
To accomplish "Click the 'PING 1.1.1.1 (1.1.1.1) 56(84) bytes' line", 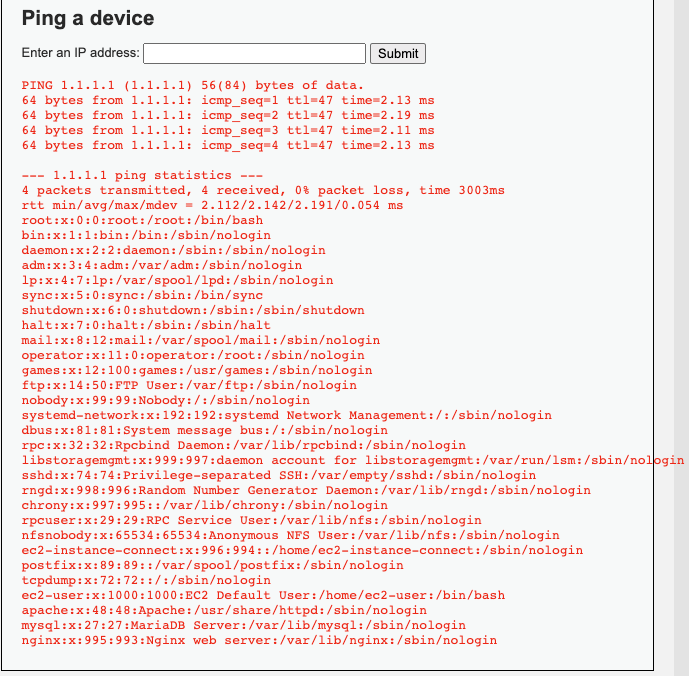I will tap(193, 85).
